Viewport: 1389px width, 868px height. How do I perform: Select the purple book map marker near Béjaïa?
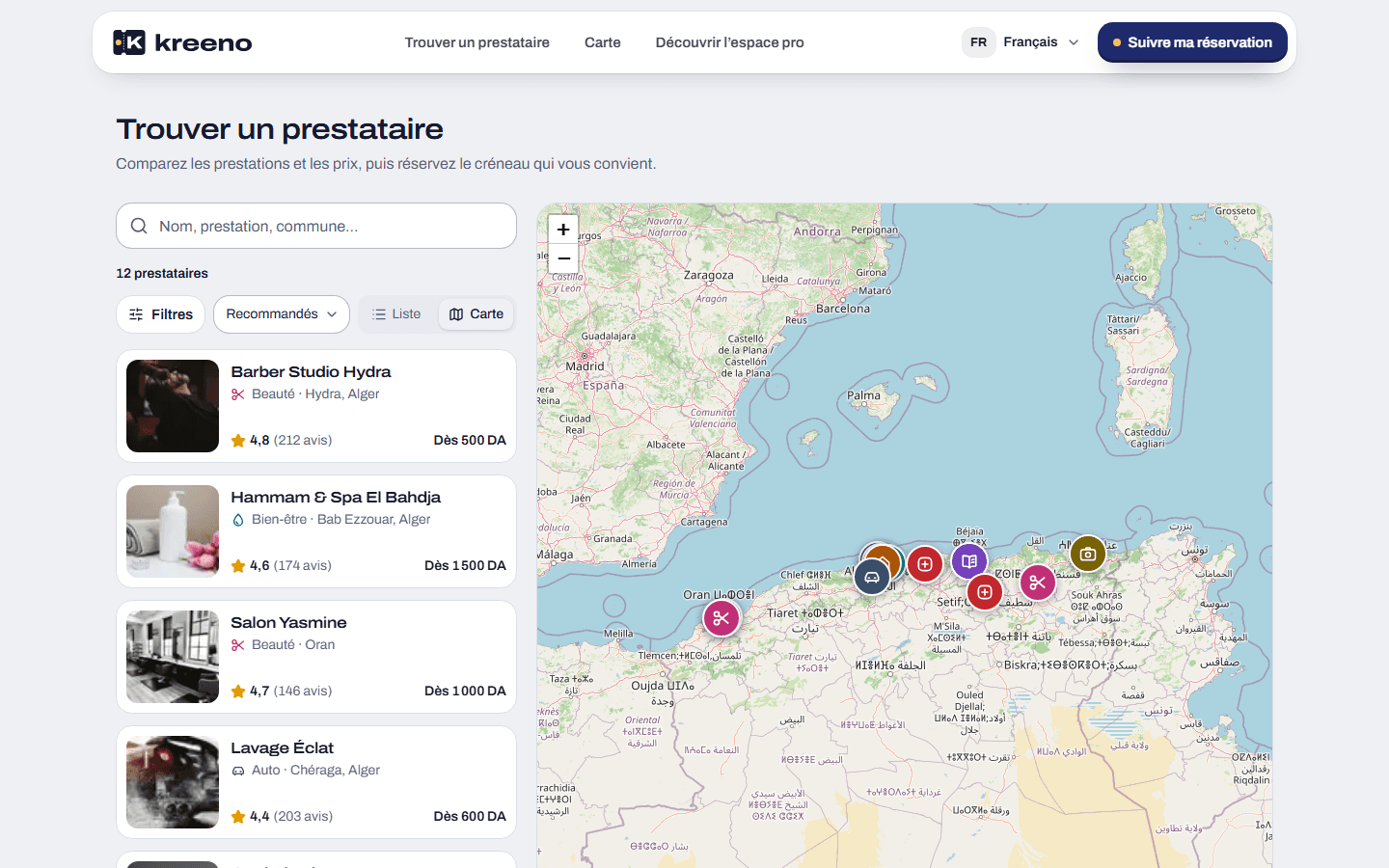click(969, 561)
